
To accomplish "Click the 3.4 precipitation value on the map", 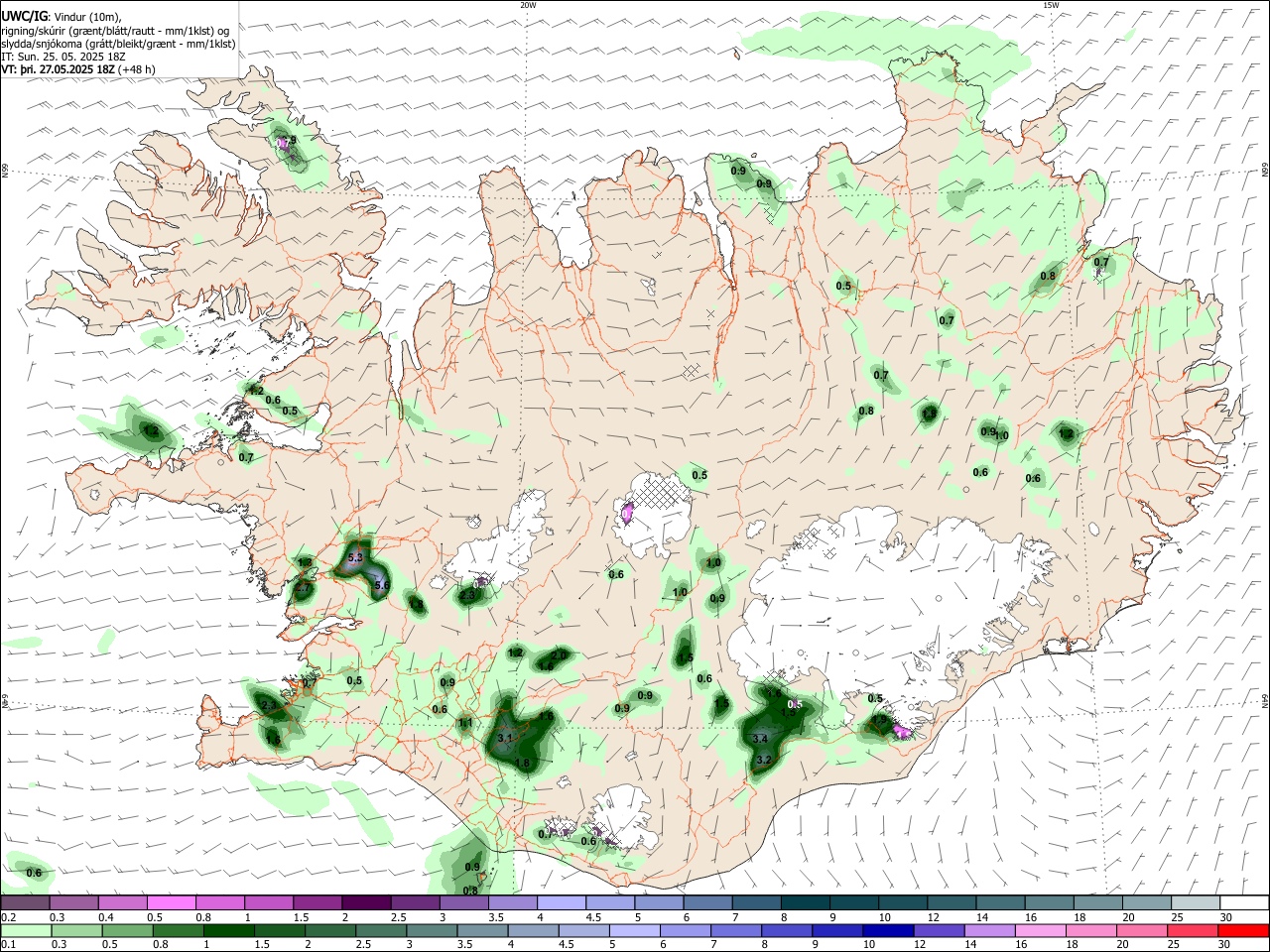I will click(x=761, y=739).
